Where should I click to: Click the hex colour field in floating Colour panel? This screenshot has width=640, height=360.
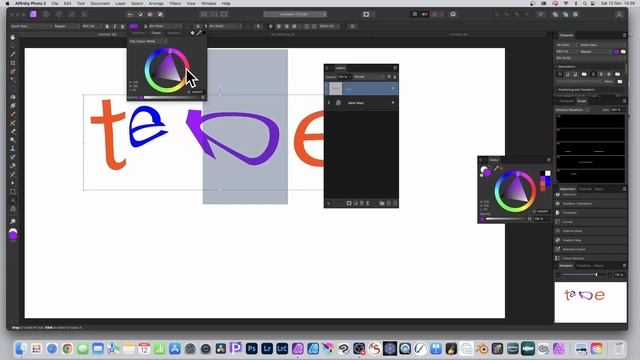pyautogui.click(x=542, y=211)
